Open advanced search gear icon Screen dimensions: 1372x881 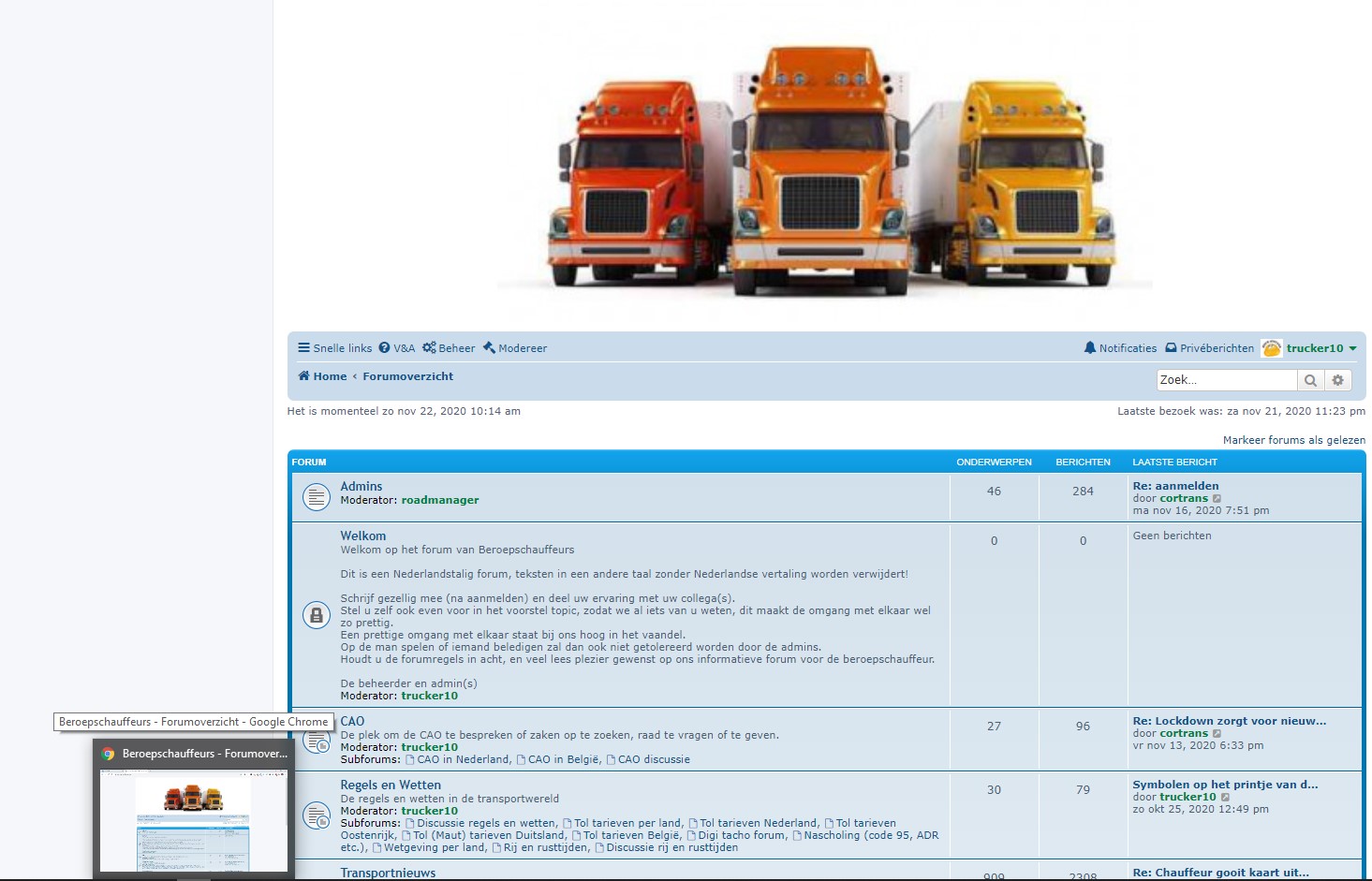point(1337,380)
